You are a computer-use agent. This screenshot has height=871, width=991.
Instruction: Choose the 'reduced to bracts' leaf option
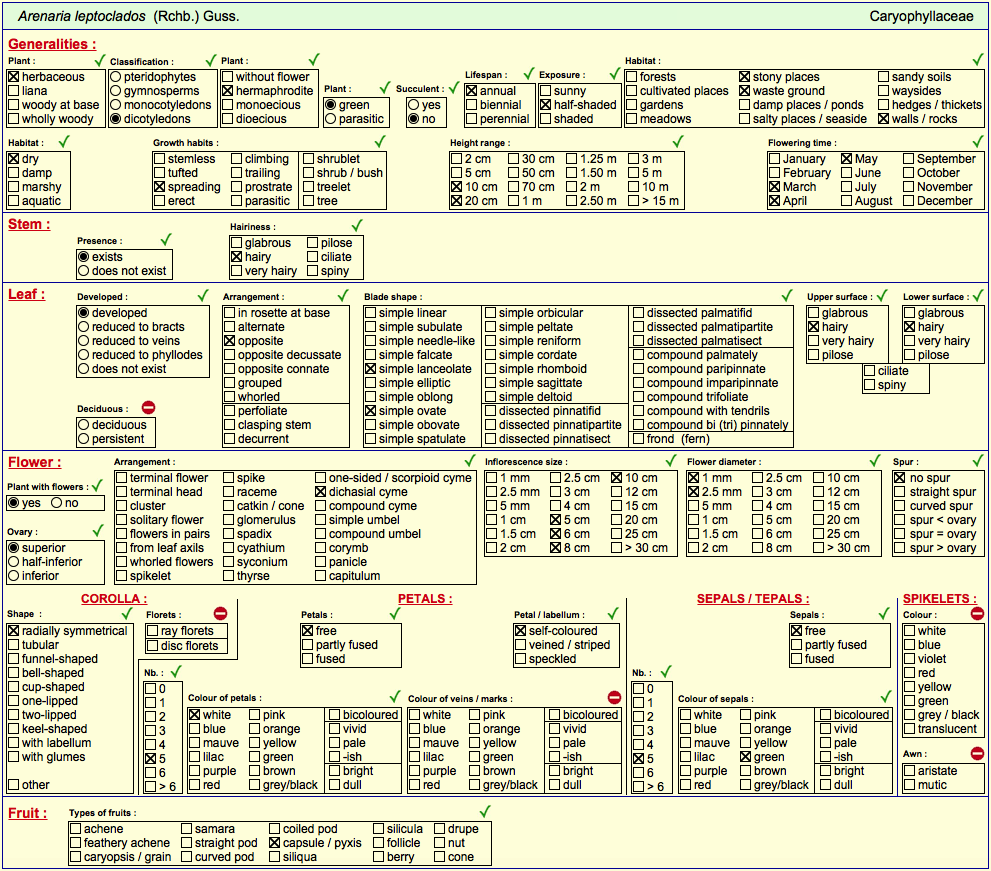83,327
